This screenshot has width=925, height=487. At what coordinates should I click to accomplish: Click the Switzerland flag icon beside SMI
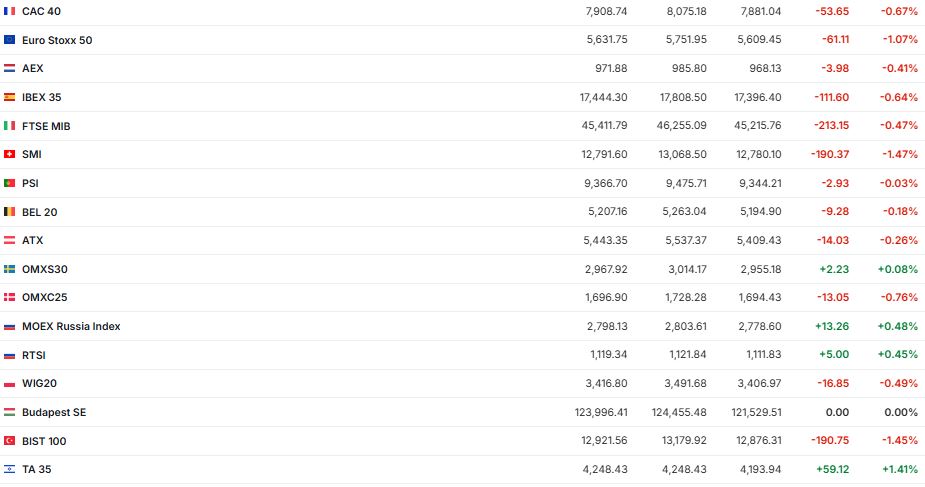pyautogui.click(x=10, y=154)
